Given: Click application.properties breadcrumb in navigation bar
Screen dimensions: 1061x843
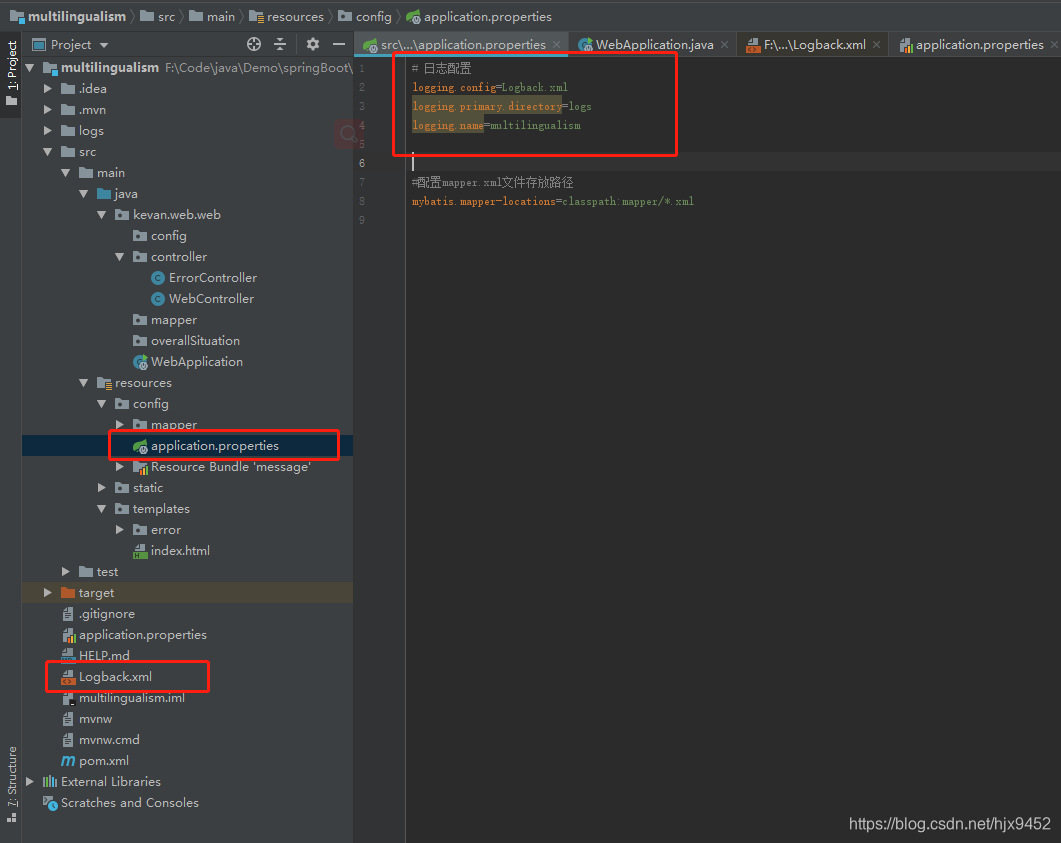Looking at the screenshot, I should tap(479, 16).
